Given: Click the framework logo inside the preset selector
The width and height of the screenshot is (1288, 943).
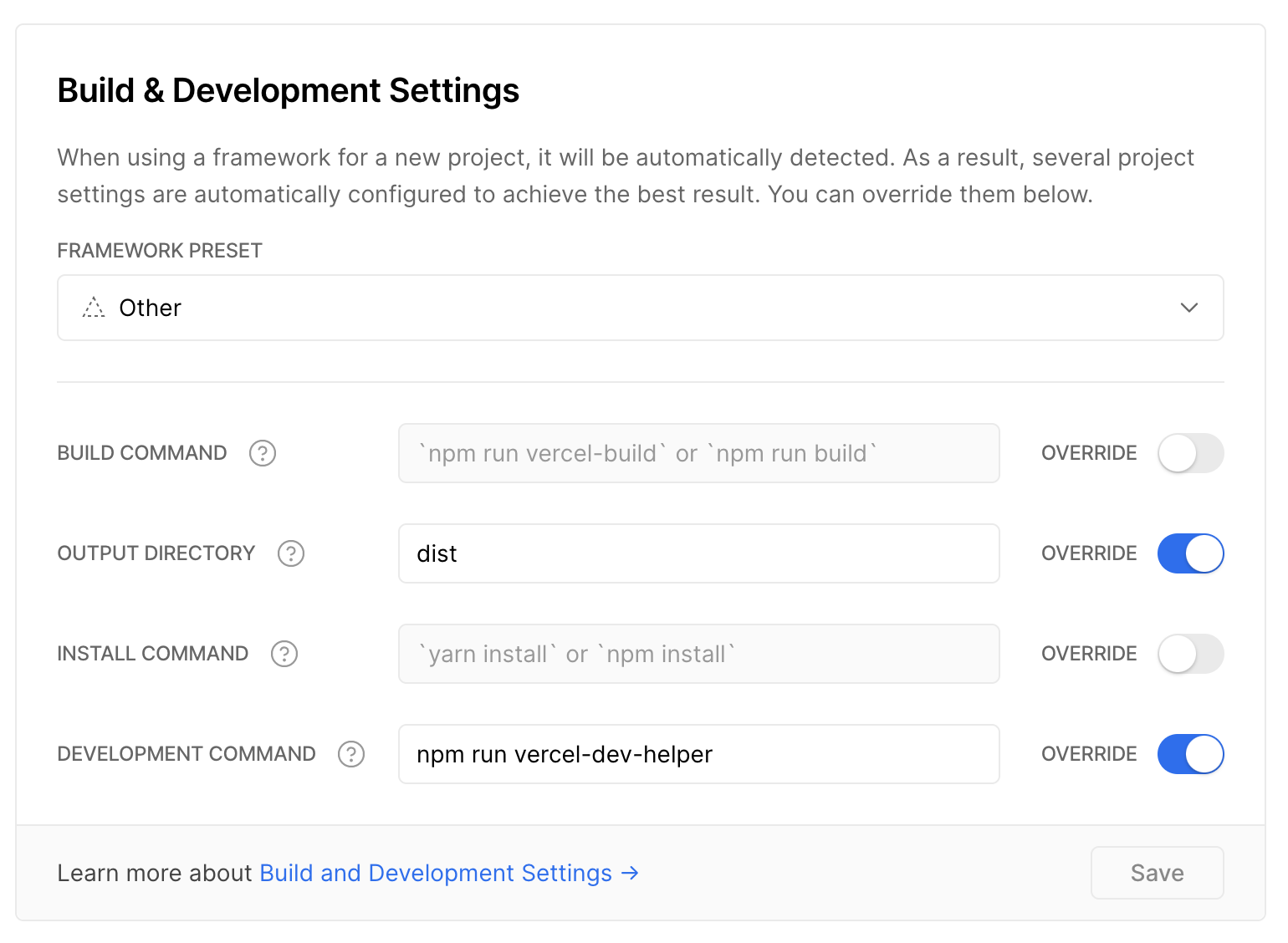Looking at the screenshot, I should click(94, 308).
